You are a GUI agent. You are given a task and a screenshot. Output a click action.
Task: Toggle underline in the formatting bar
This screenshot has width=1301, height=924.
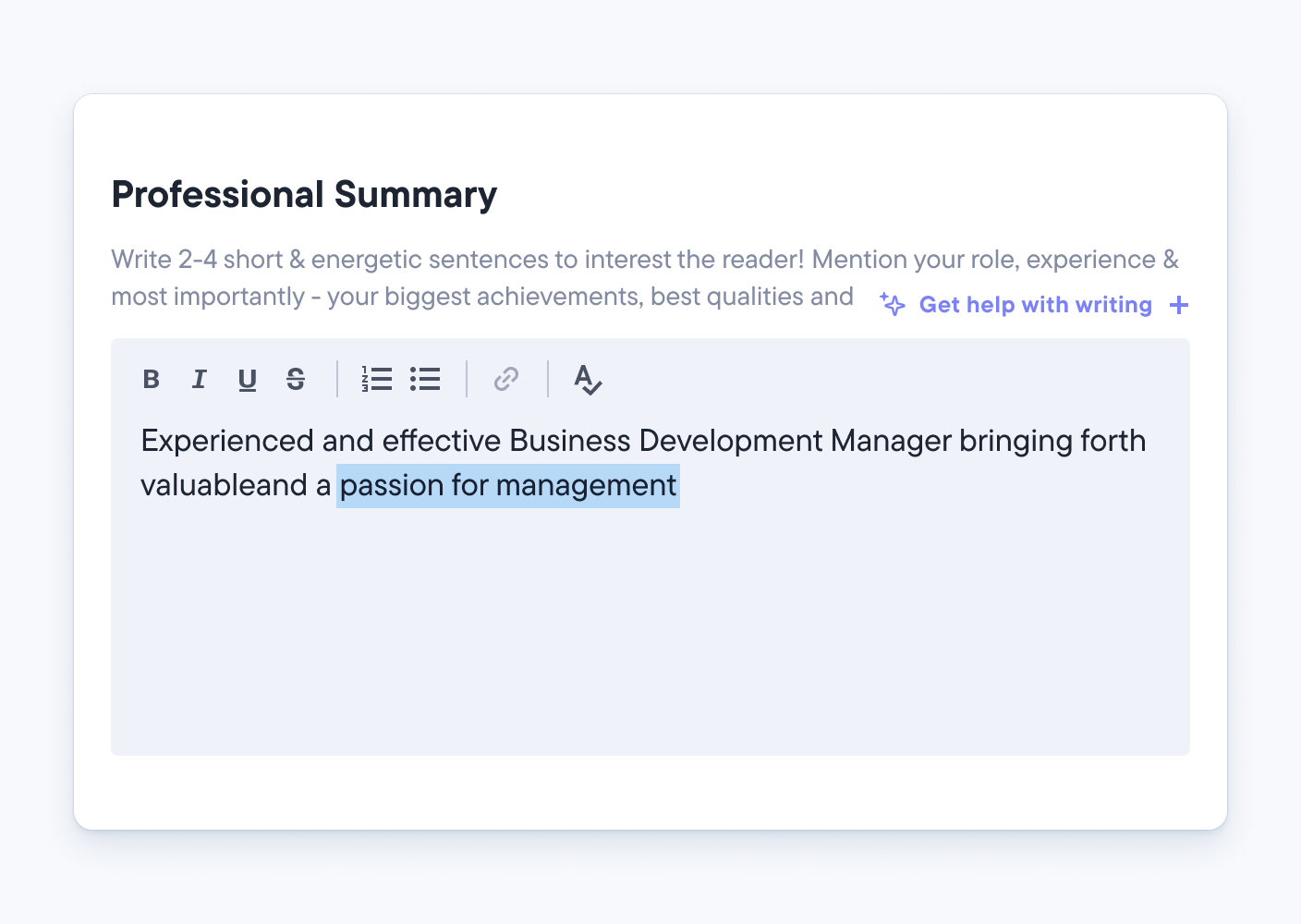pyautogui.click(x=247, y=379)
